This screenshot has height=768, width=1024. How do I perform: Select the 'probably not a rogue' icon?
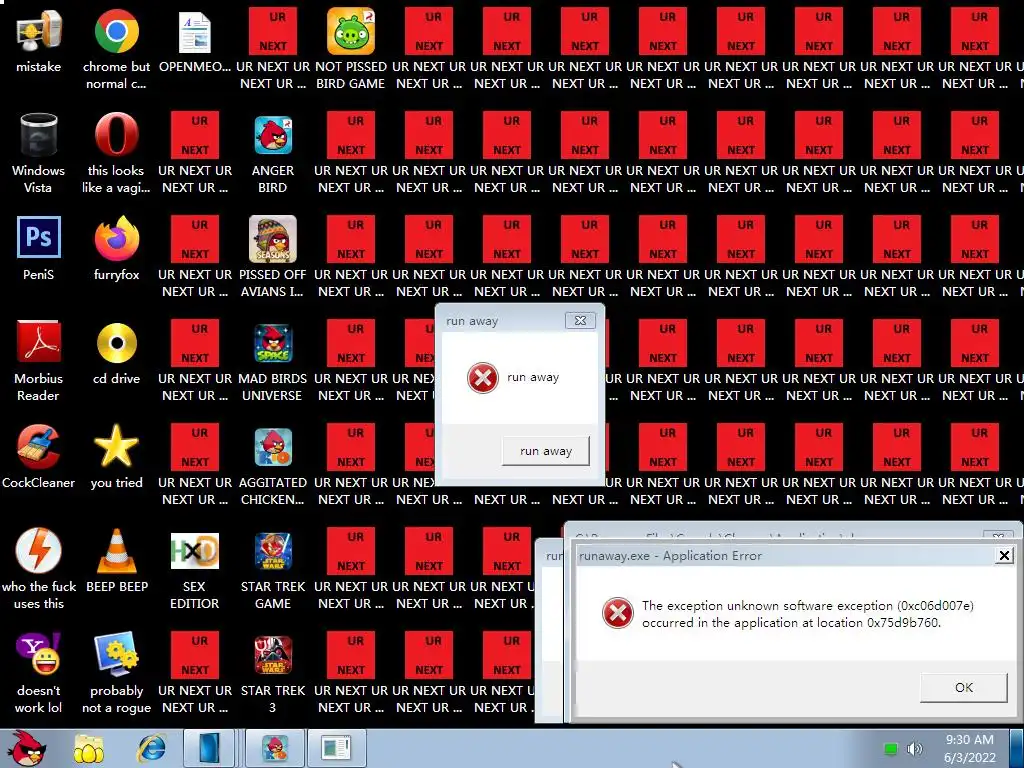(x=116, y=654)
